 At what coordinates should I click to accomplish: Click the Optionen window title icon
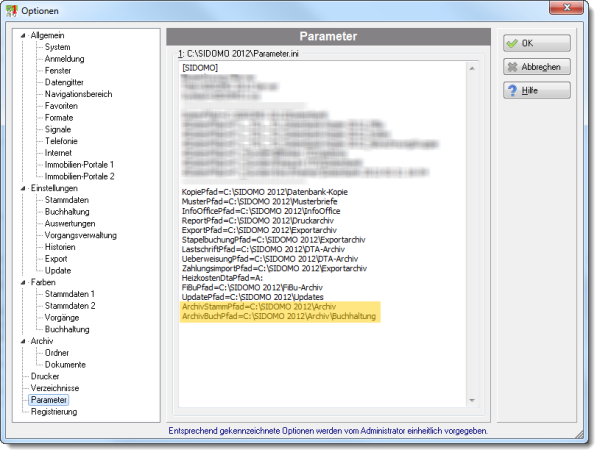(x=11, y=11)
